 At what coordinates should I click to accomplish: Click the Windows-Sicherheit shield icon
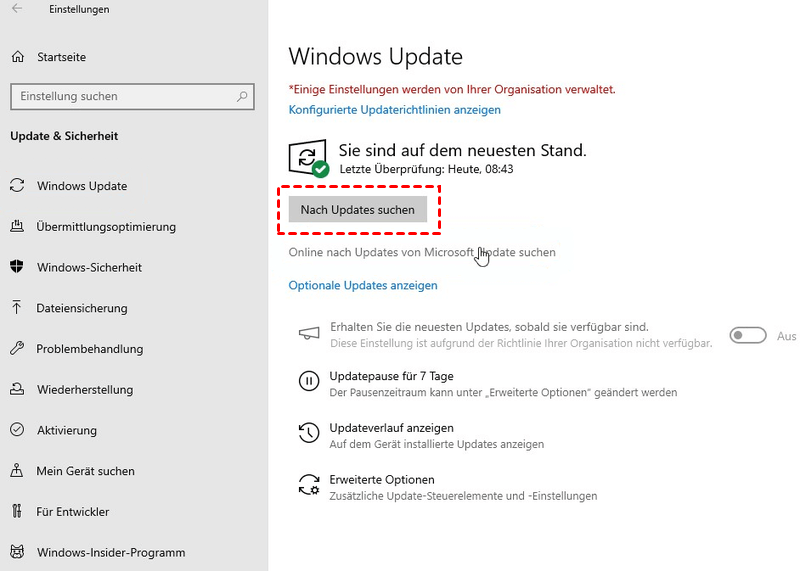click(17, 267)
